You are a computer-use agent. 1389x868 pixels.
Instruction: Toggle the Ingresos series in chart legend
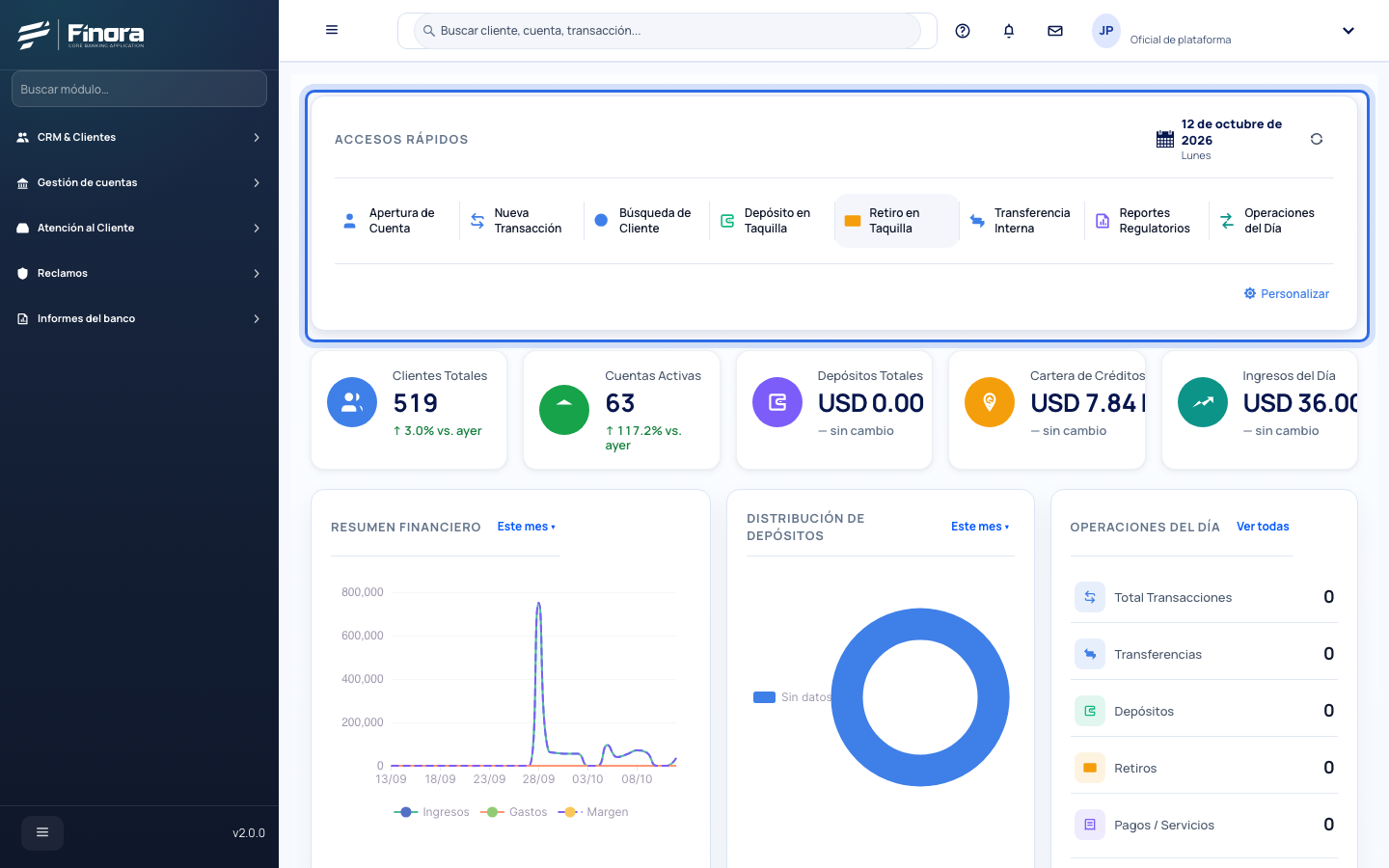click(431, 812)
